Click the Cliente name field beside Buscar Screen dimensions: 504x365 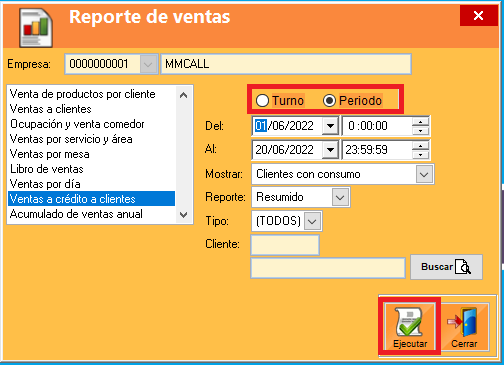[328, 268]
